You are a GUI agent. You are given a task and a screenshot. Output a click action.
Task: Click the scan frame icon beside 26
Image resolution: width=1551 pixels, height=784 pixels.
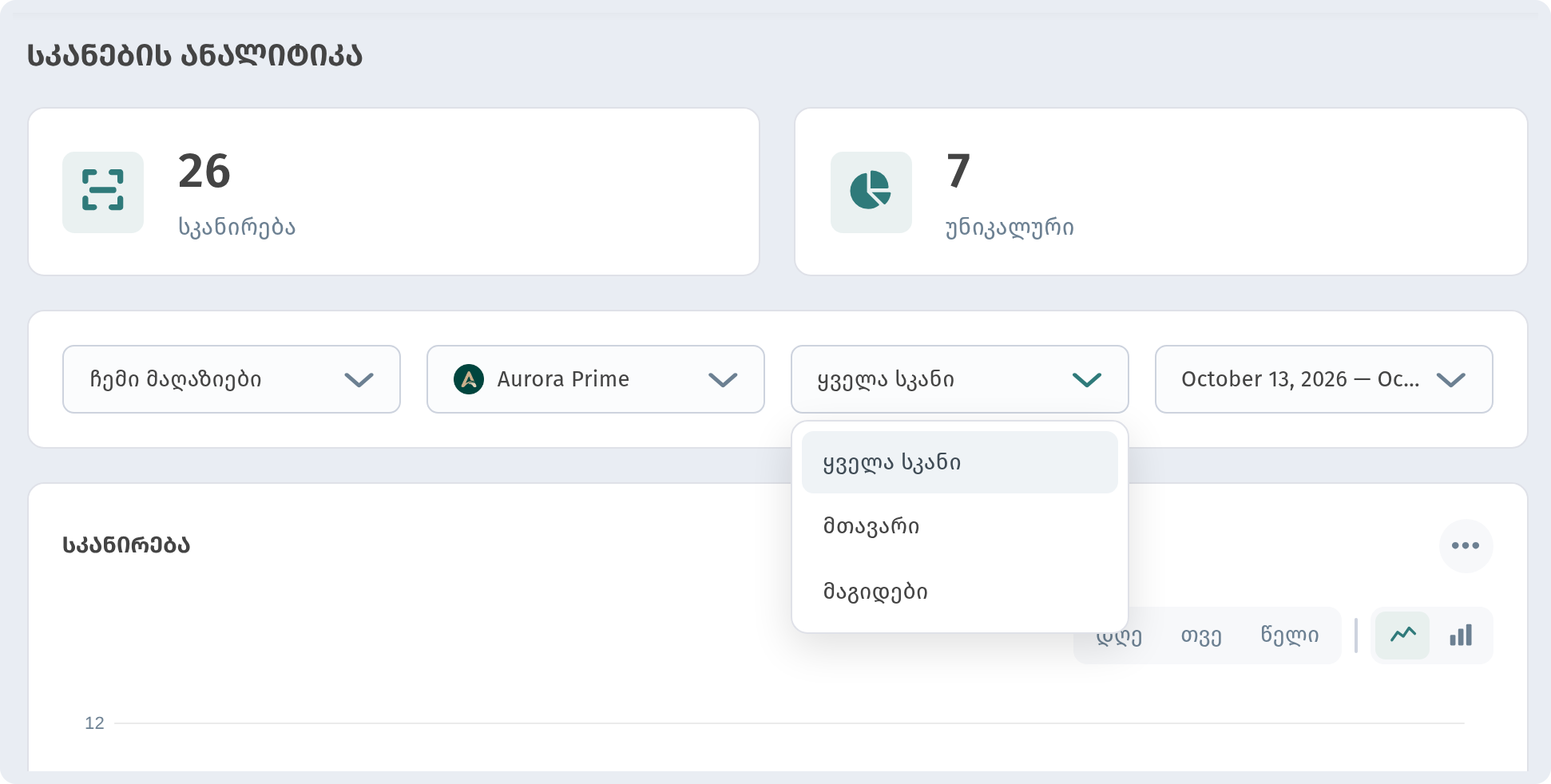point(103,192)
